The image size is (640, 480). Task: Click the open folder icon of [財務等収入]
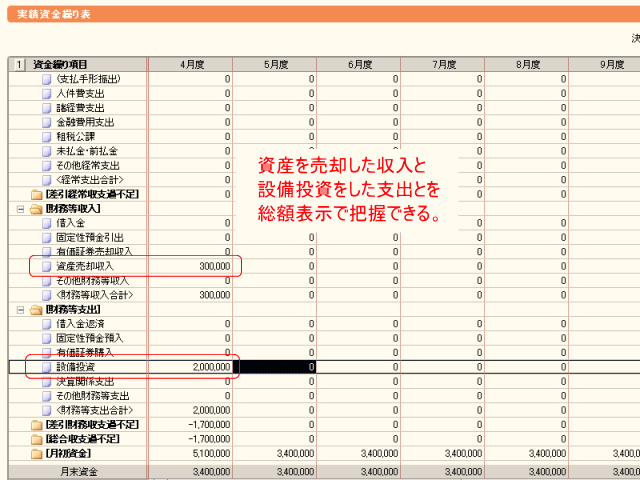click(x=37, y=209)
